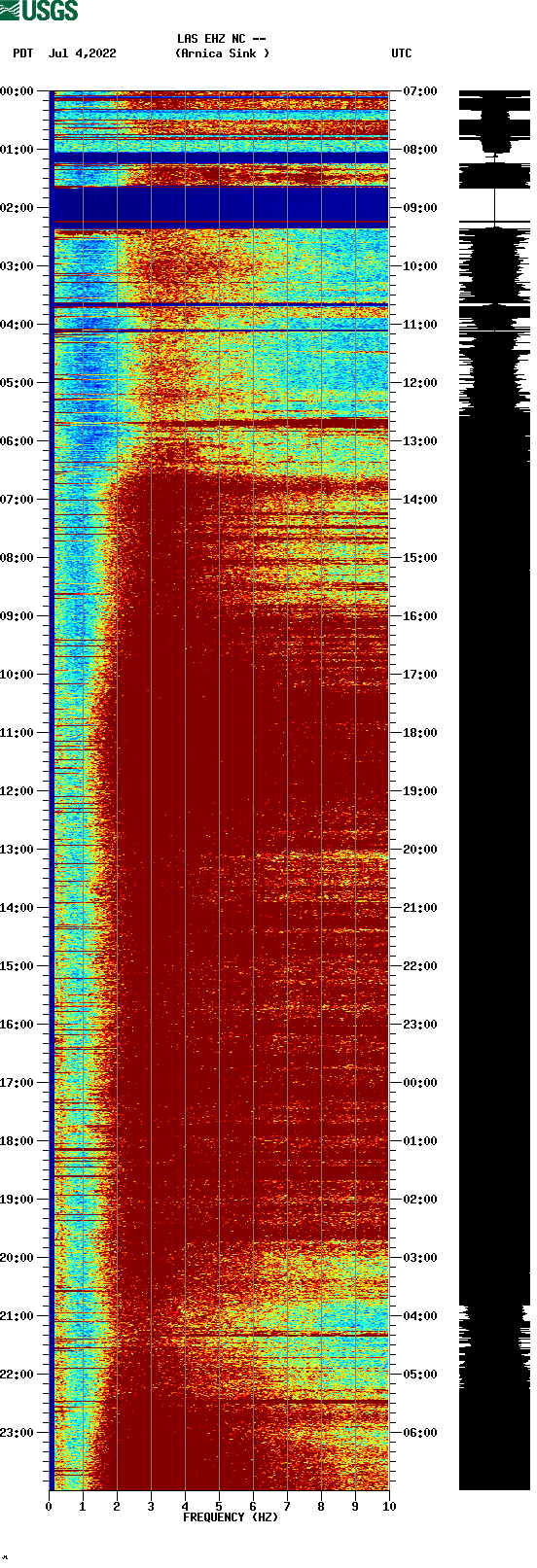Click the 'UTC' timezone label
Image resolution: width=537 pixels, height=1568 pixels.
(x=402, y=53)
